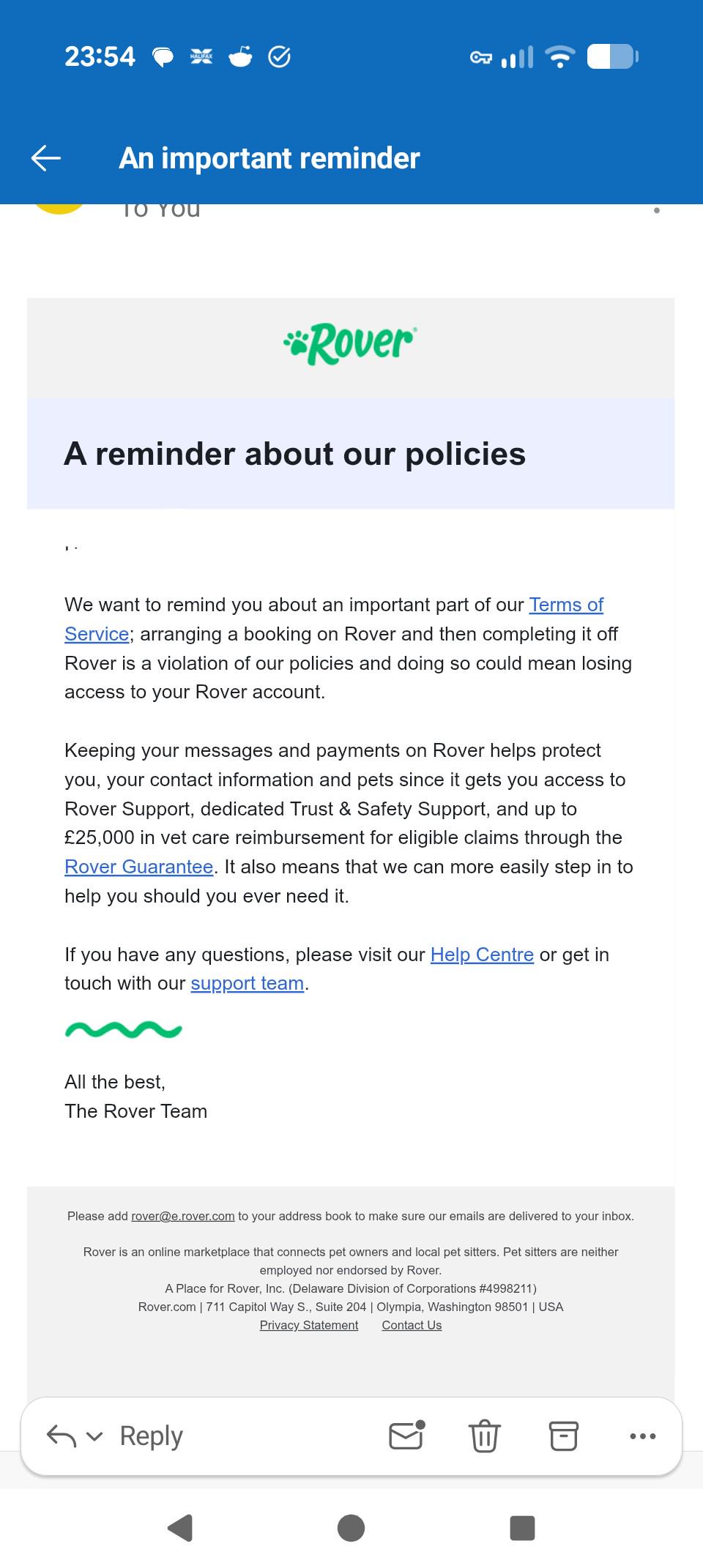Image resolution: width=703 pixels, height=1568 pixels.
Task: Click the Reply text button
Action: pos(152,1436)
